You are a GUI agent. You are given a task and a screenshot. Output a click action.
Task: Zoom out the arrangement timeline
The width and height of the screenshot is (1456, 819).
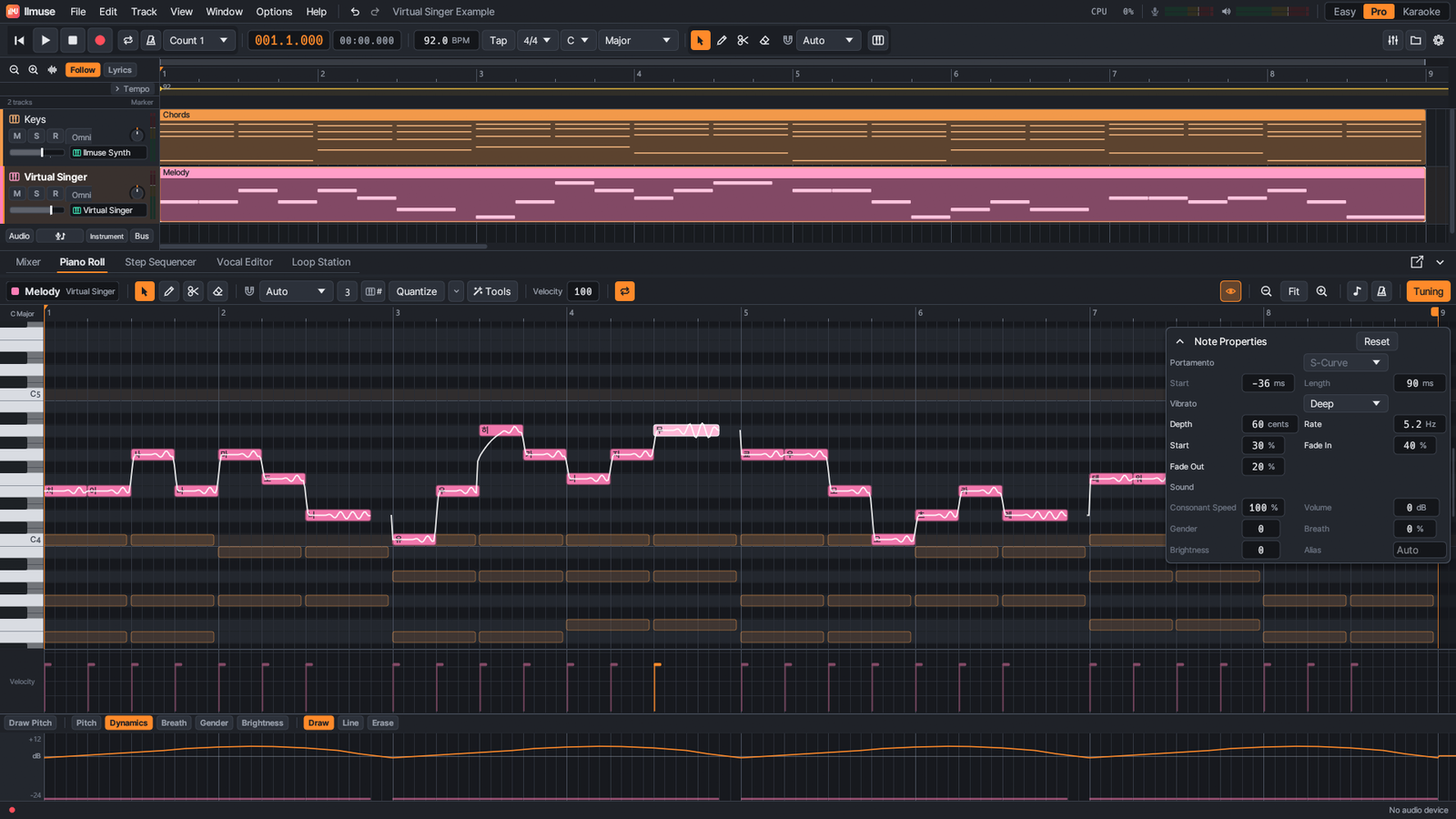(x=15, y=70)
